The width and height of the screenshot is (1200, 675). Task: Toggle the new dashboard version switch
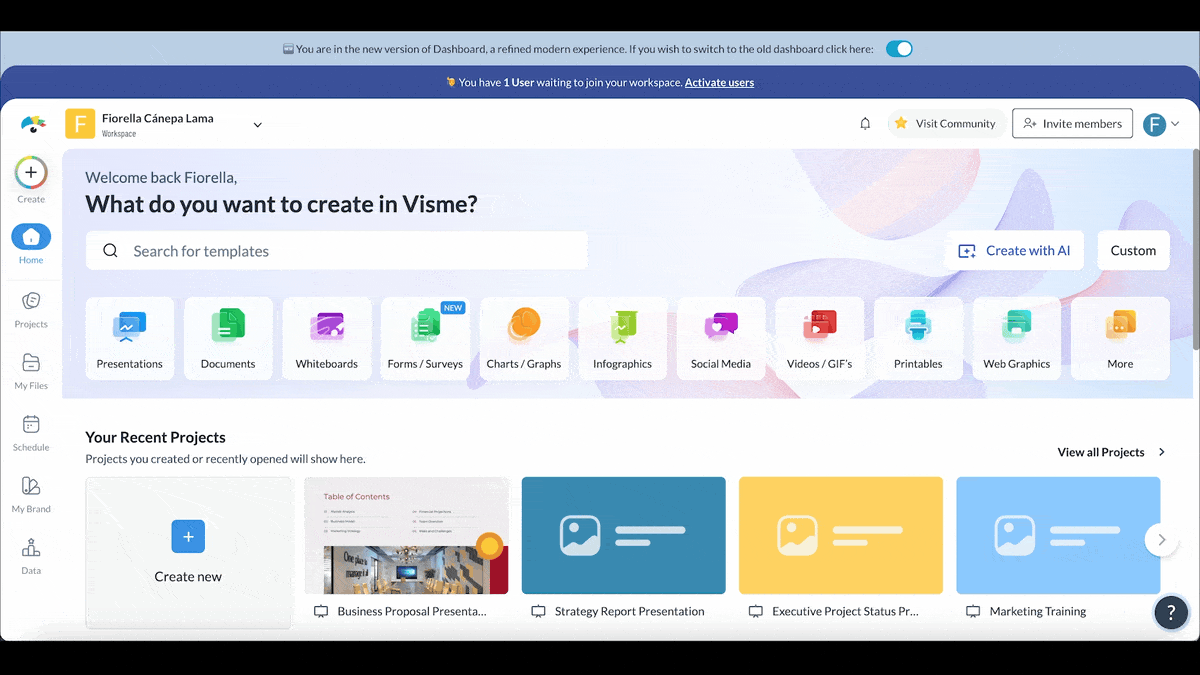pos(899,49)
